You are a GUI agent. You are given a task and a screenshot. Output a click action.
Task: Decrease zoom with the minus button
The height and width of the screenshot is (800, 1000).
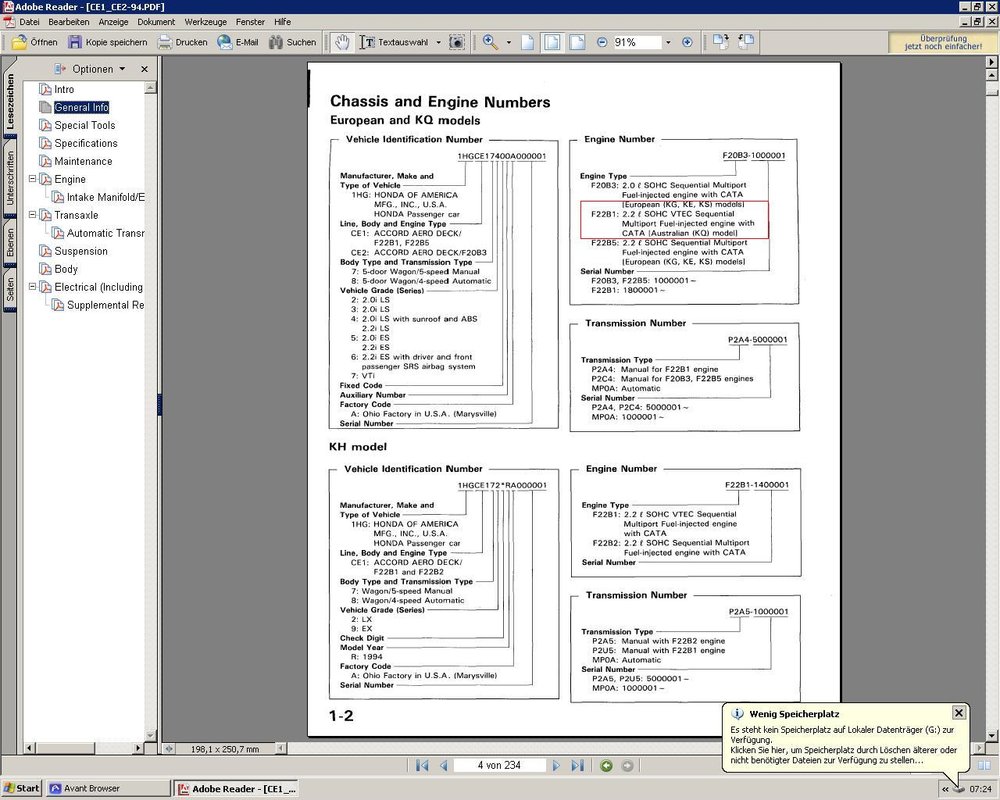pyautogui.click(x=602, y=42)
